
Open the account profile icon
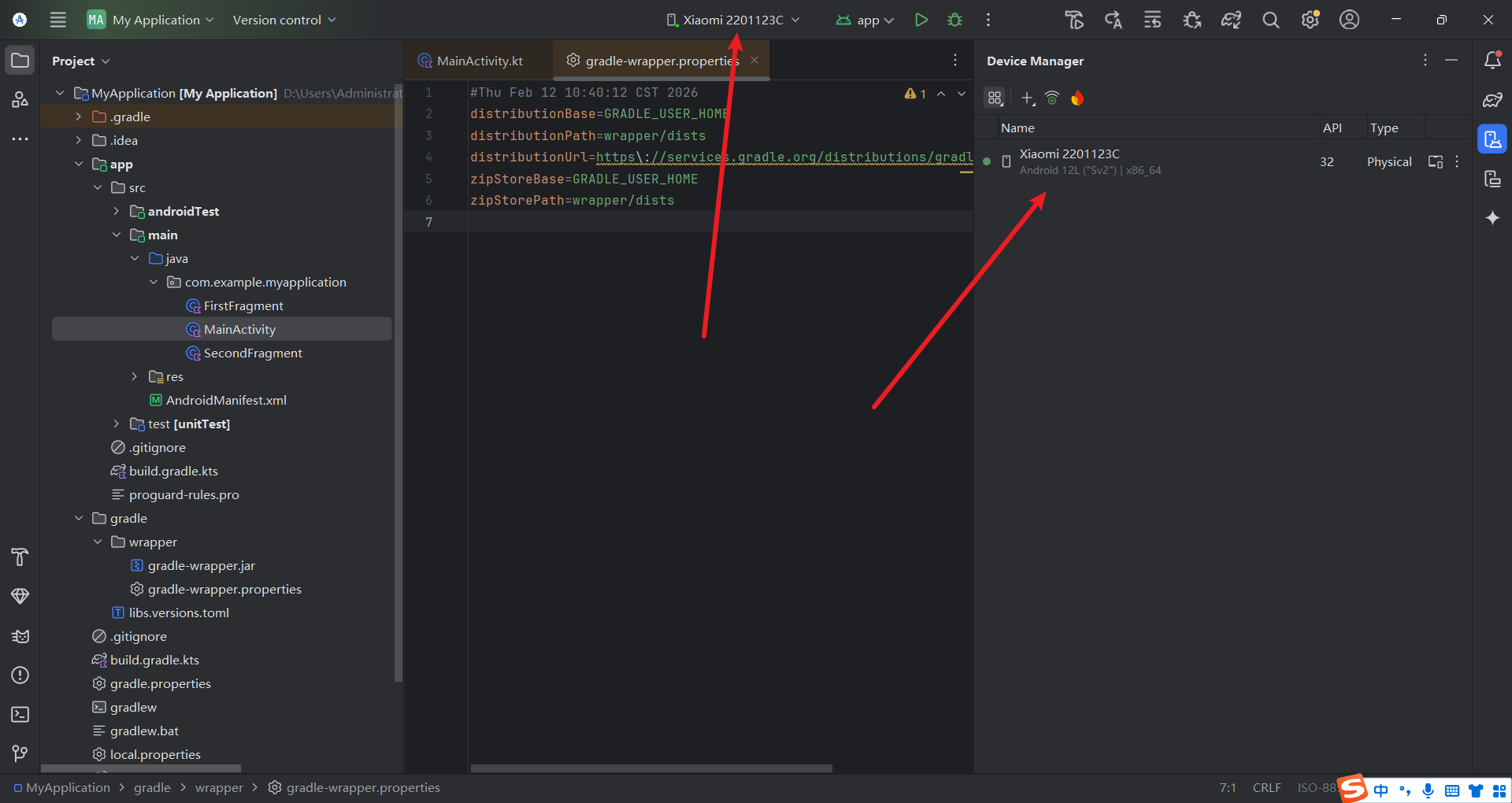point(1349,20)
